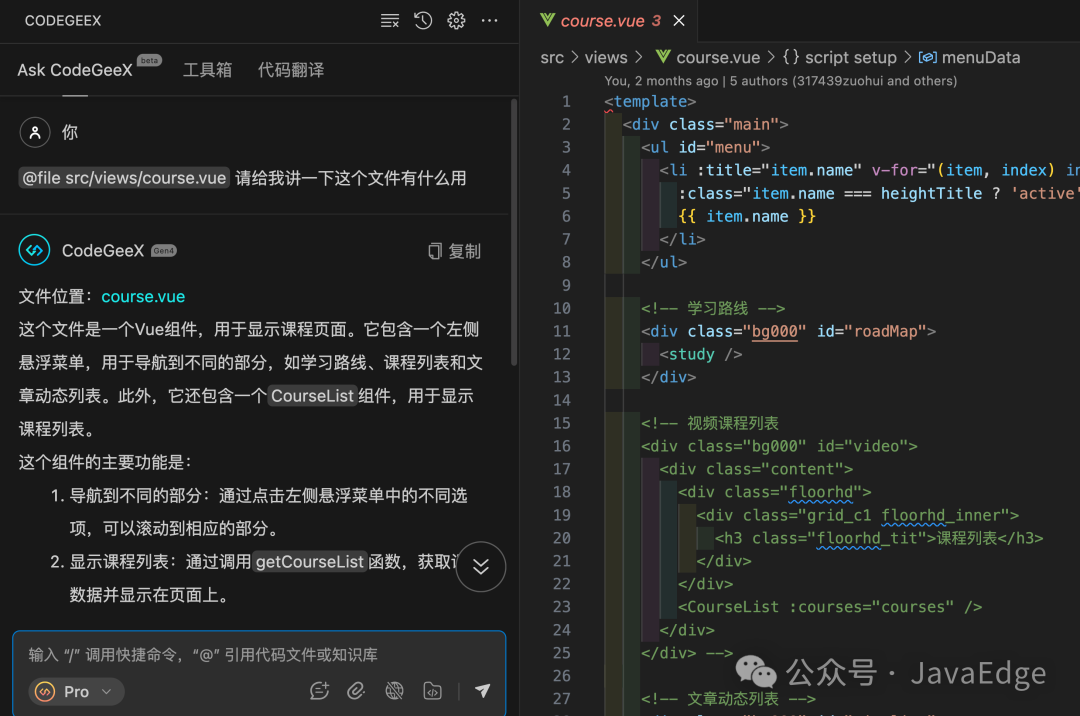Viewport: 1080px width, 716px height.
Task: Open the course.vue file location link
Action: 143,297
